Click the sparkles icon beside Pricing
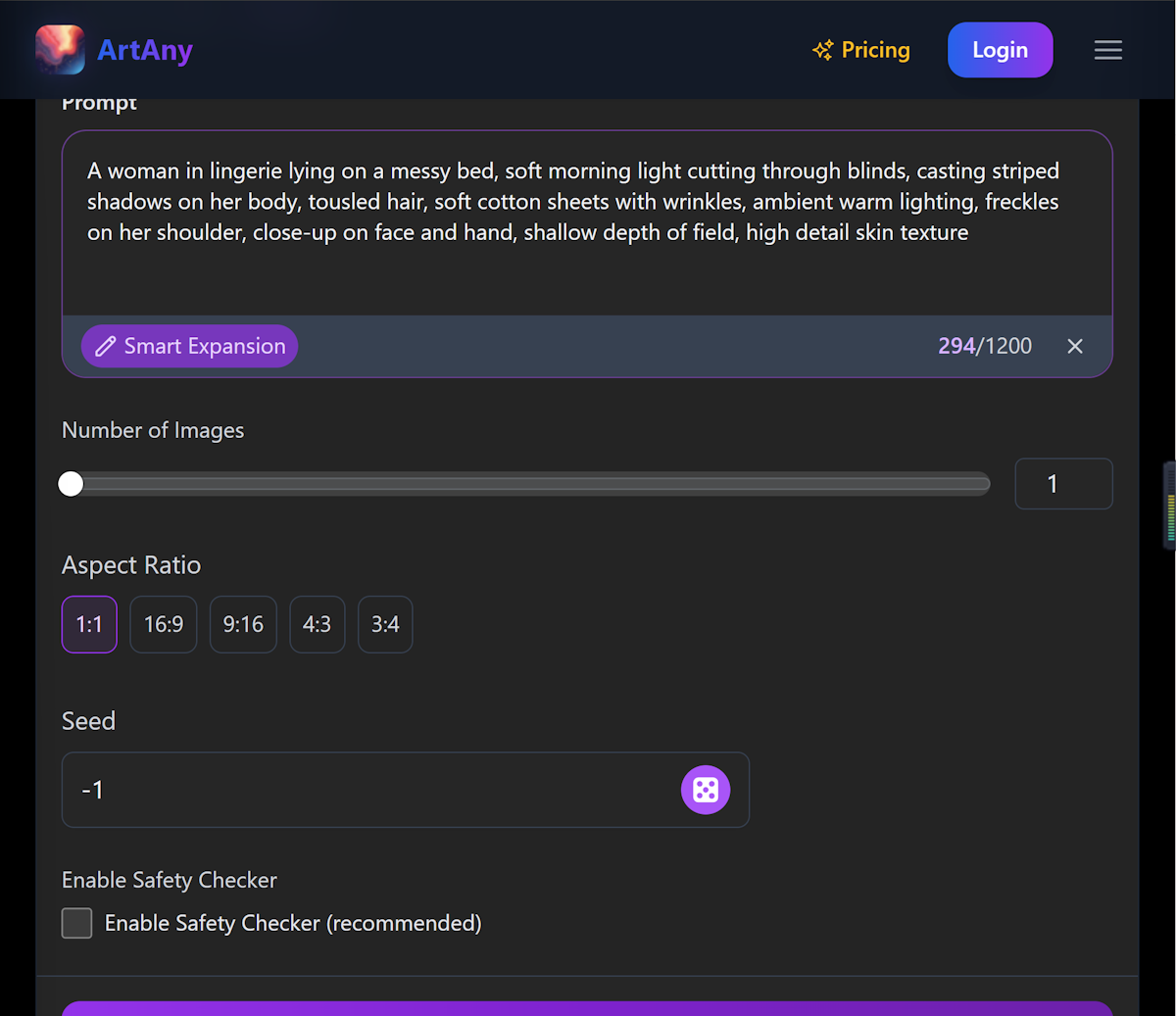Image resolution: width=1176 pixels, height=1016 pixels. 821,49
